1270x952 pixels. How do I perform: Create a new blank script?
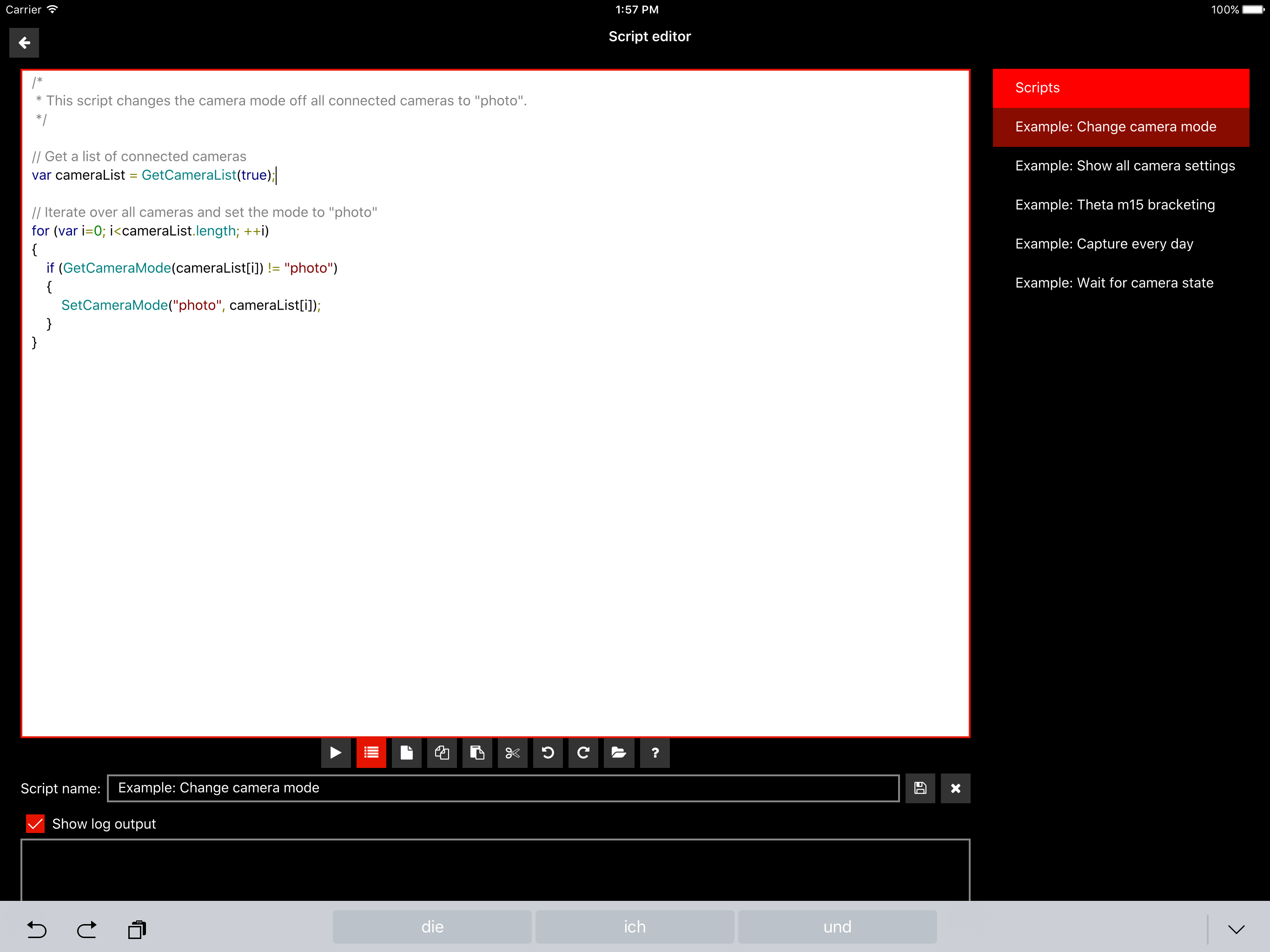point(406,752)
